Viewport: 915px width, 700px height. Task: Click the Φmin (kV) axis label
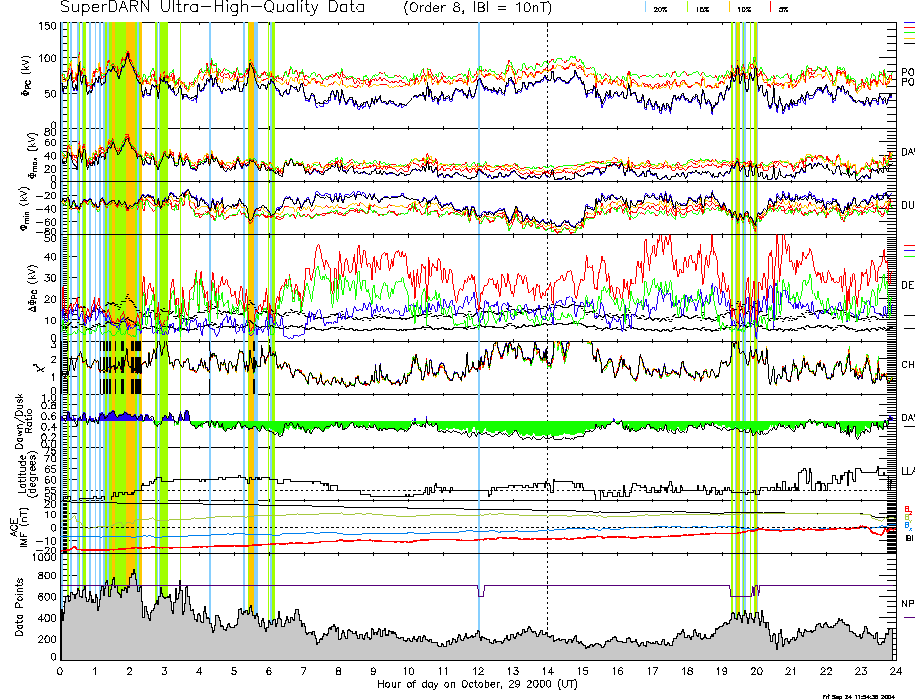click(25, 209)
